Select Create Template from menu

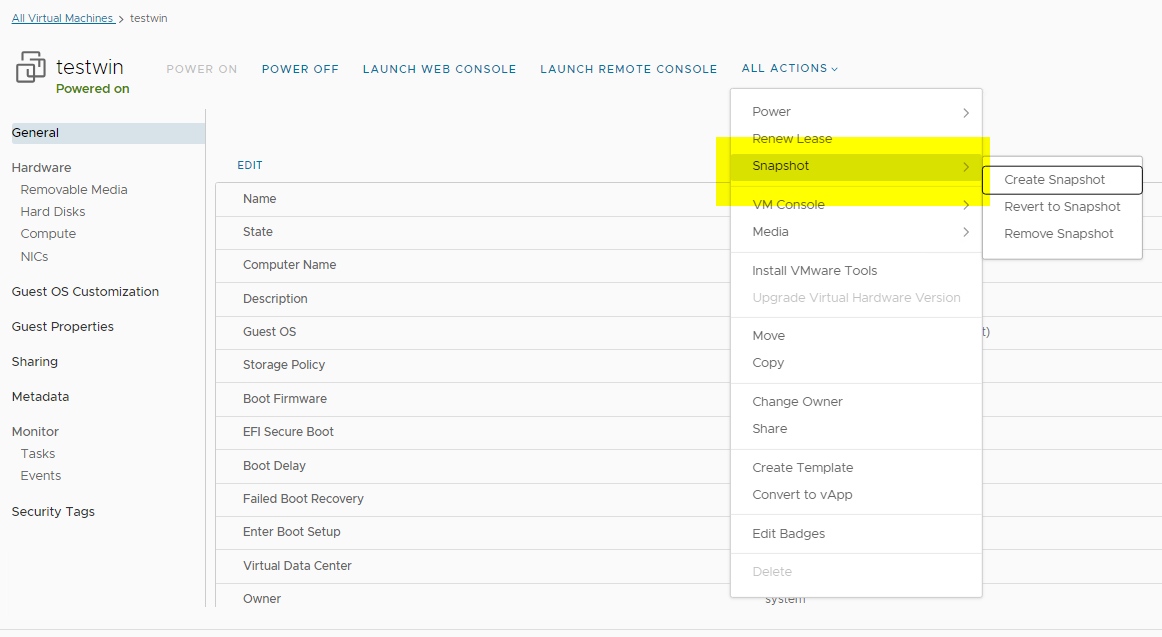point(802,468)
